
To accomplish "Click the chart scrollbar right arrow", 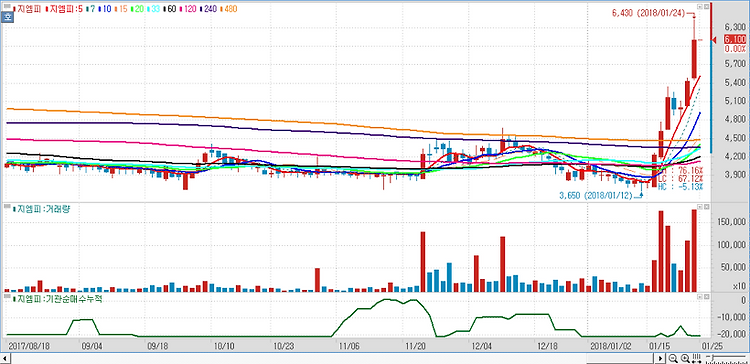I will (660, 358).
